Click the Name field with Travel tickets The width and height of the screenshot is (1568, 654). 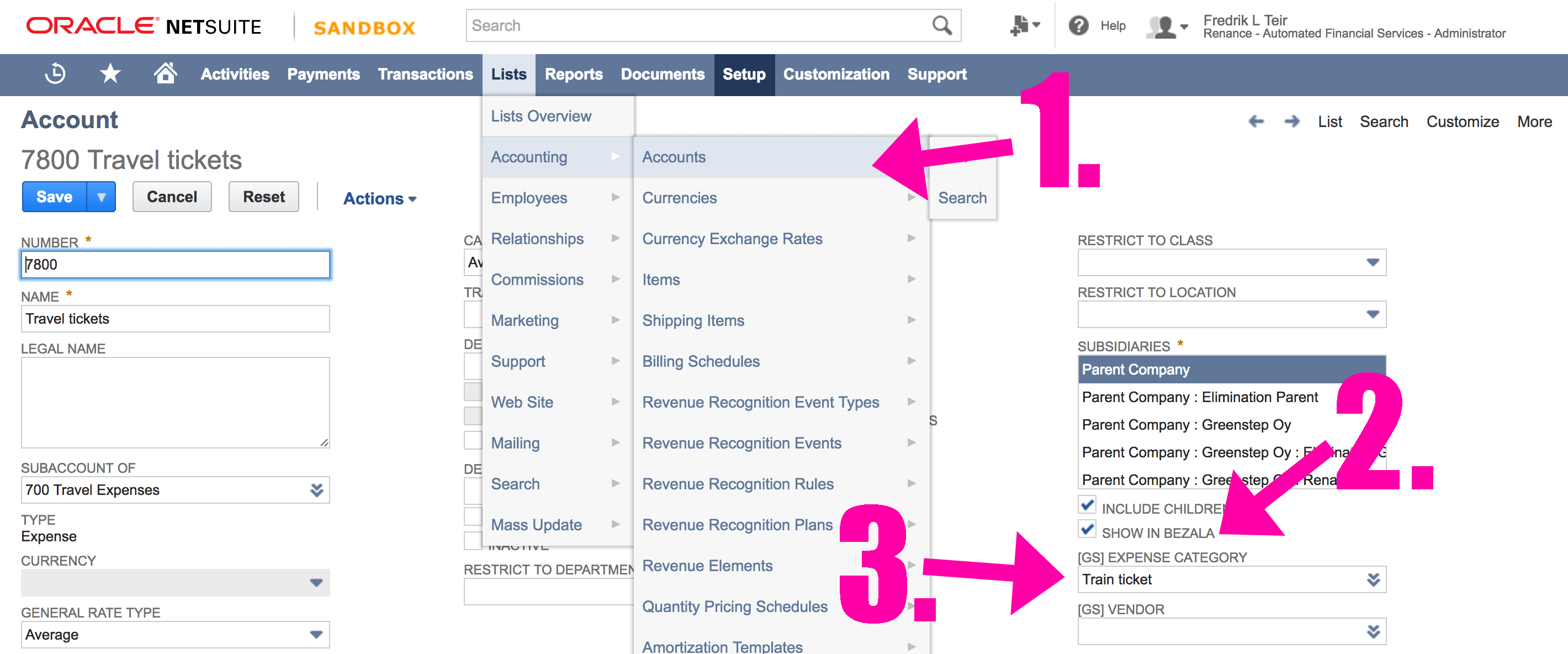tap(176, 319)
